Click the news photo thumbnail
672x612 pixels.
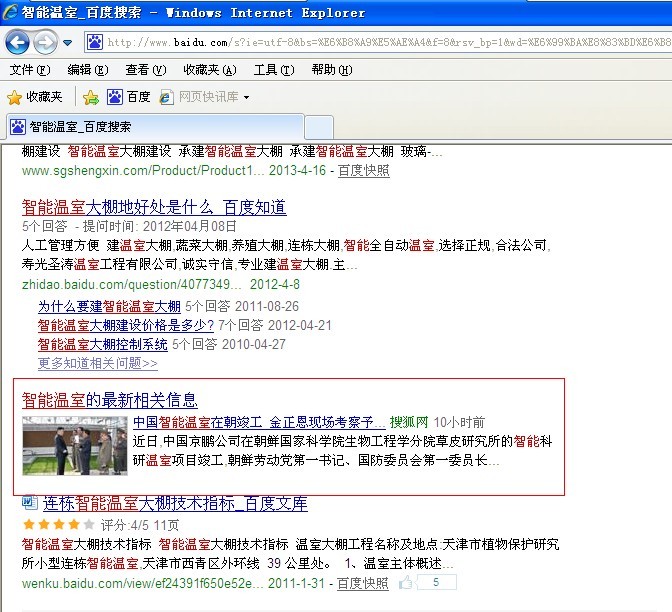point(75,446)
